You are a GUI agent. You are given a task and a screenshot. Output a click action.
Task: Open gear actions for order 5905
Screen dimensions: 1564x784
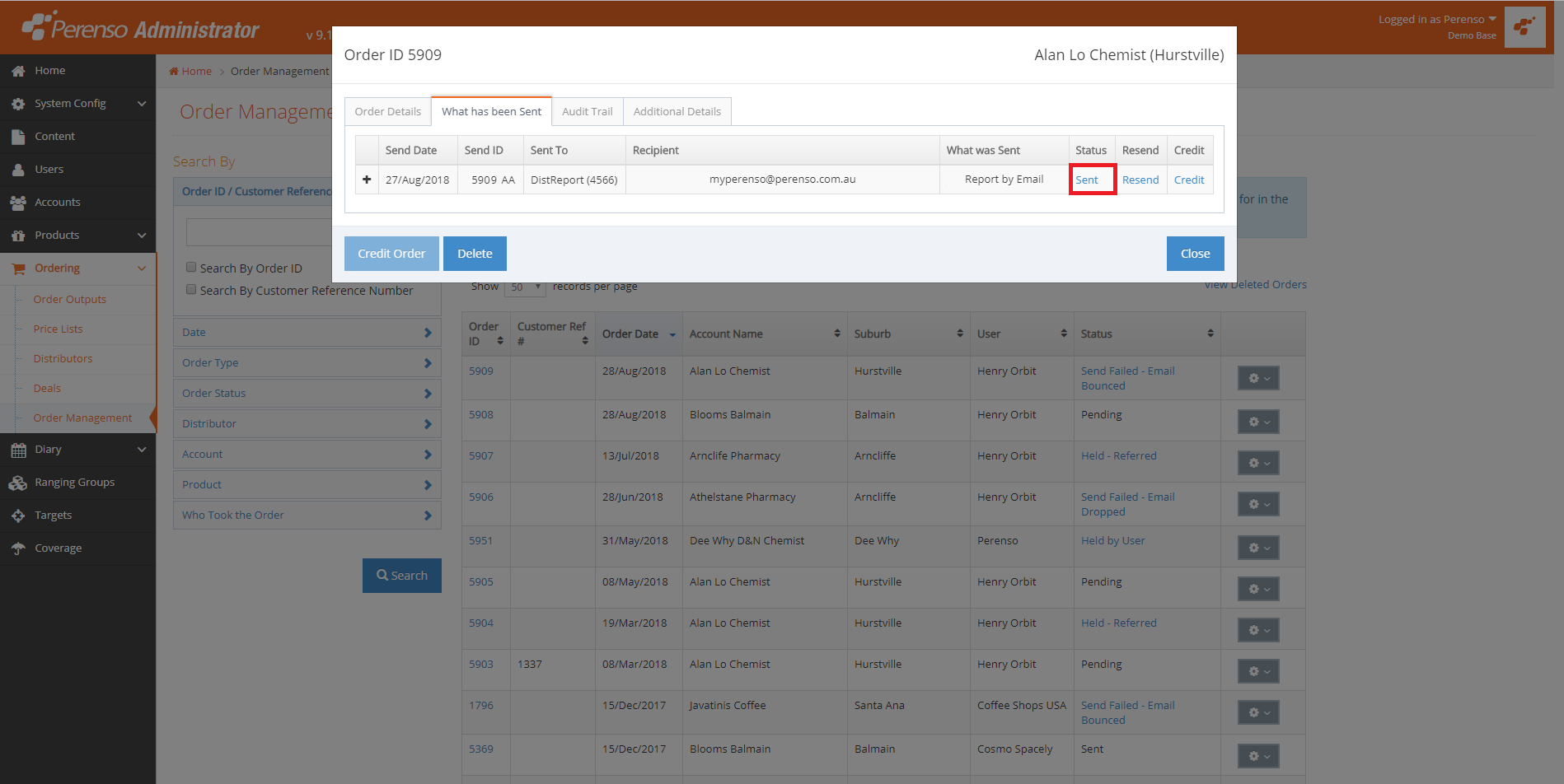[x=1258, y=589]
